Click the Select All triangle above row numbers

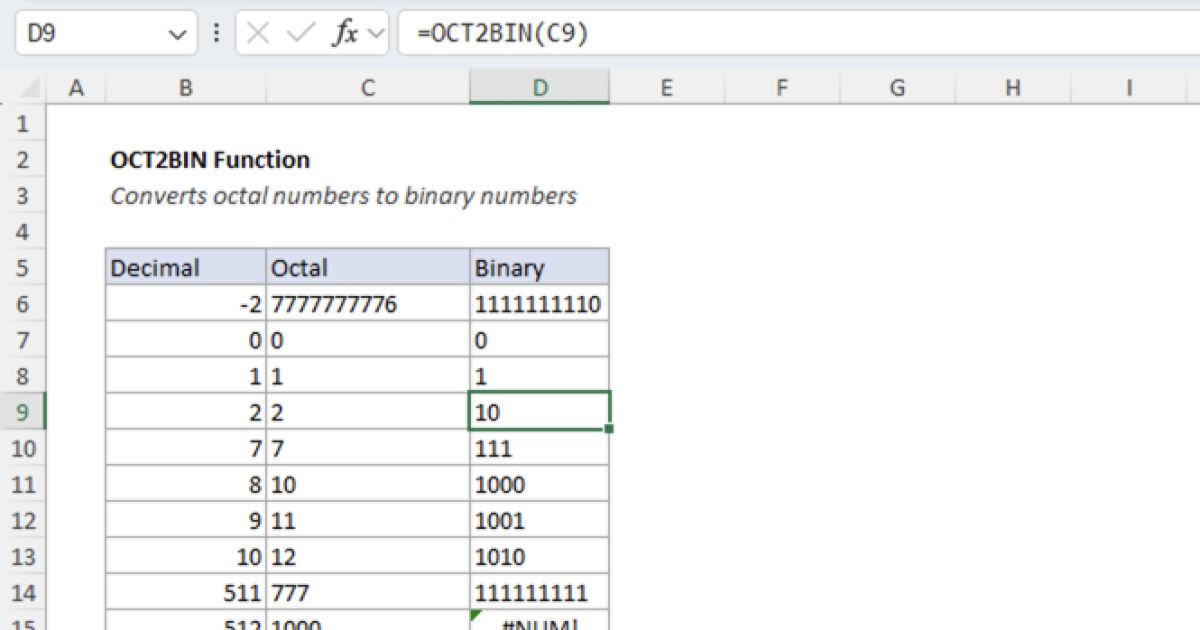[x=30, y=88]
